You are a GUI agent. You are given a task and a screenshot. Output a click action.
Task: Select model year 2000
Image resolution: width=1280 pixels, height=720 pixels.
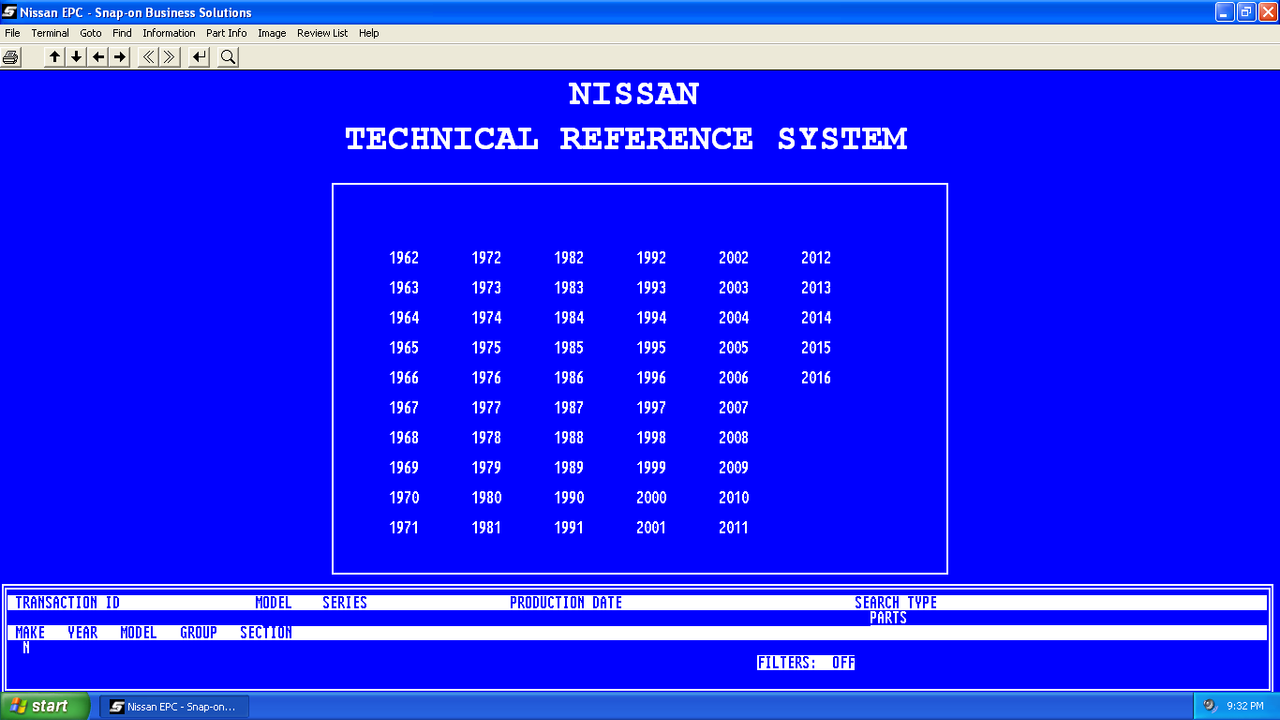(x=651, y=498)
